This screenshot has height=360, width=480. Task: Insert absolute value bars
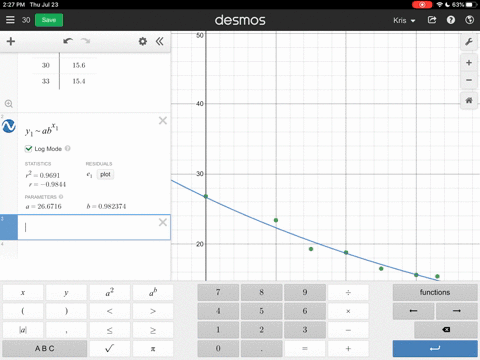pyautogui.click(x=23, y=330)
